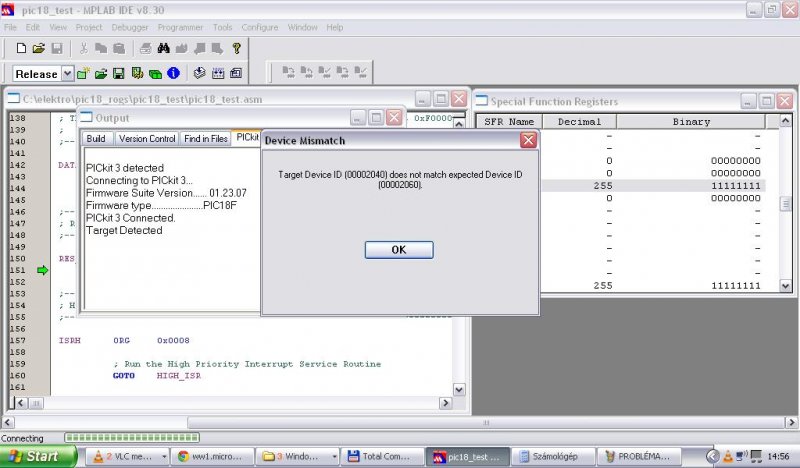
Task: Open file with yellow folder icon
Action: point(39,48)
